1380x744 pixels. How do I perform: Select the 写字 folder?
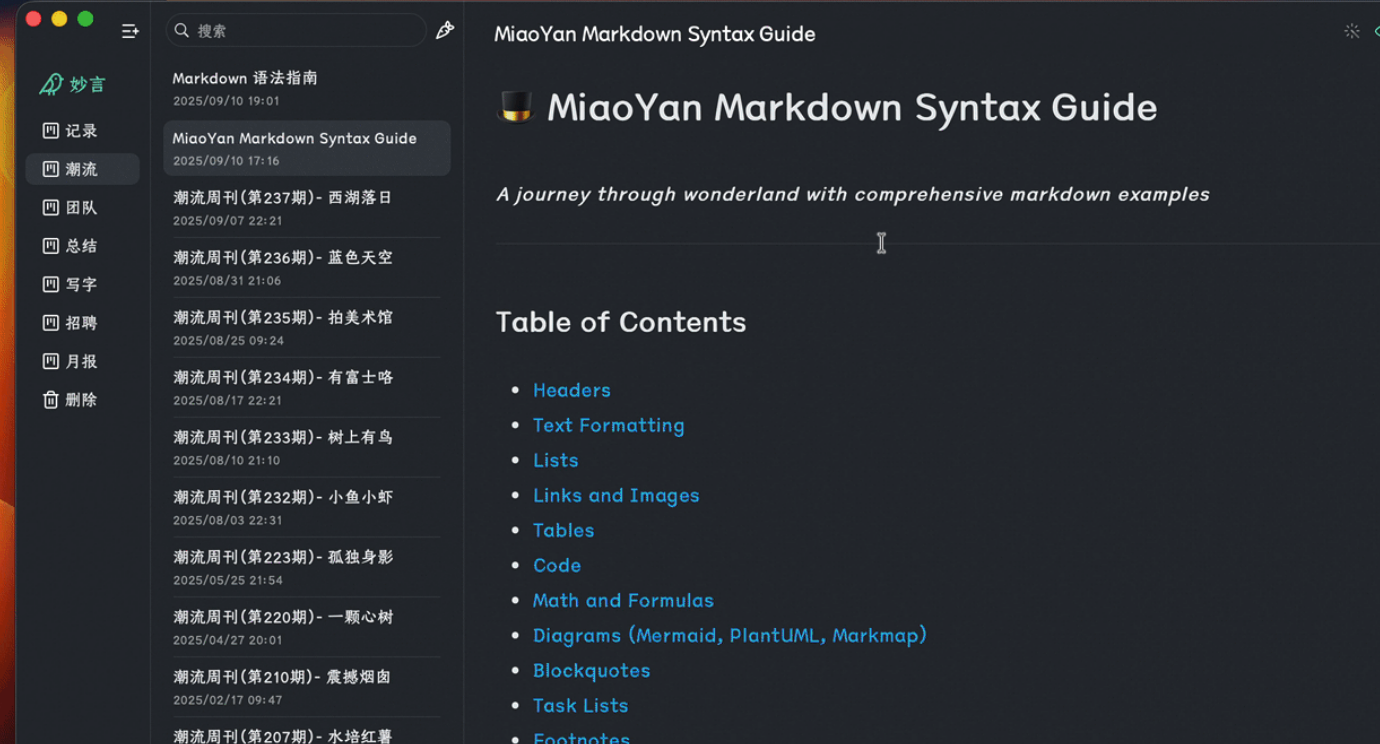[x=80, y=284]
